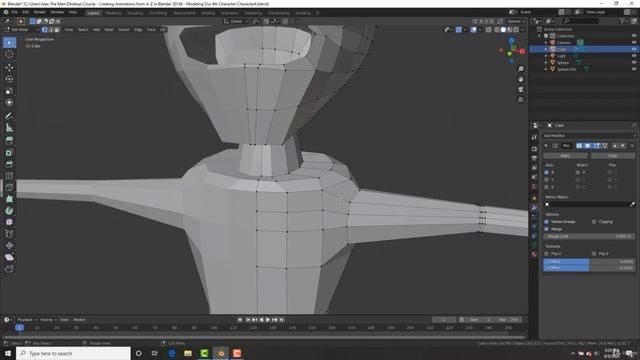
Task: Click the pan view hand icon
Action: 520,79
